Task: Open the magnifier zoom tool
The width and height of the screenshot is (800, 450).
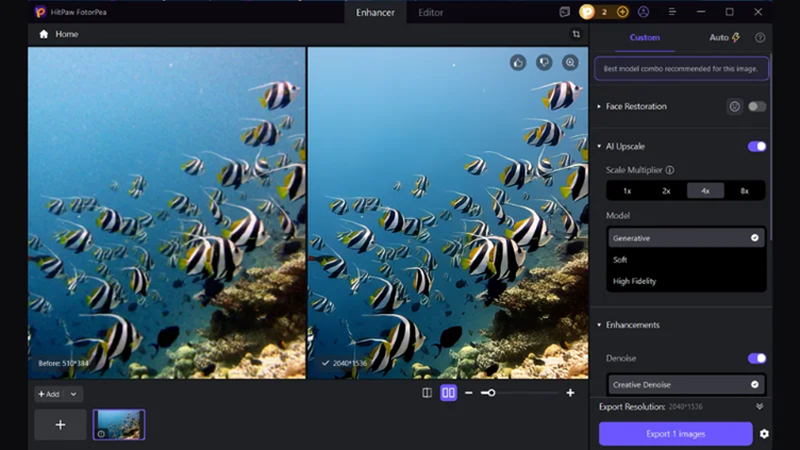Action: pyautogui.click(x=570, y=63)
